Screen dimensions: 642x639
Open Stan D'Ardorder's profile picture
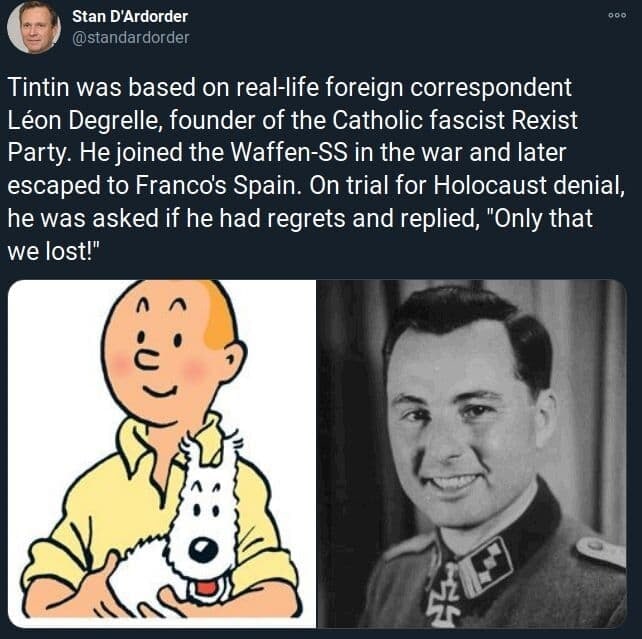(x=34, y=27)
